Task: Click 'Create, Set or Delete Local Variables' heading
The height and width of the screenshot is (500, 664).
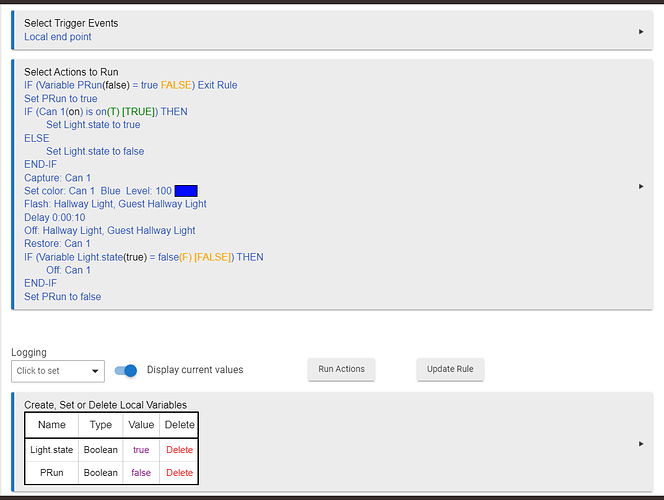Action: click(x=105, y=405)
